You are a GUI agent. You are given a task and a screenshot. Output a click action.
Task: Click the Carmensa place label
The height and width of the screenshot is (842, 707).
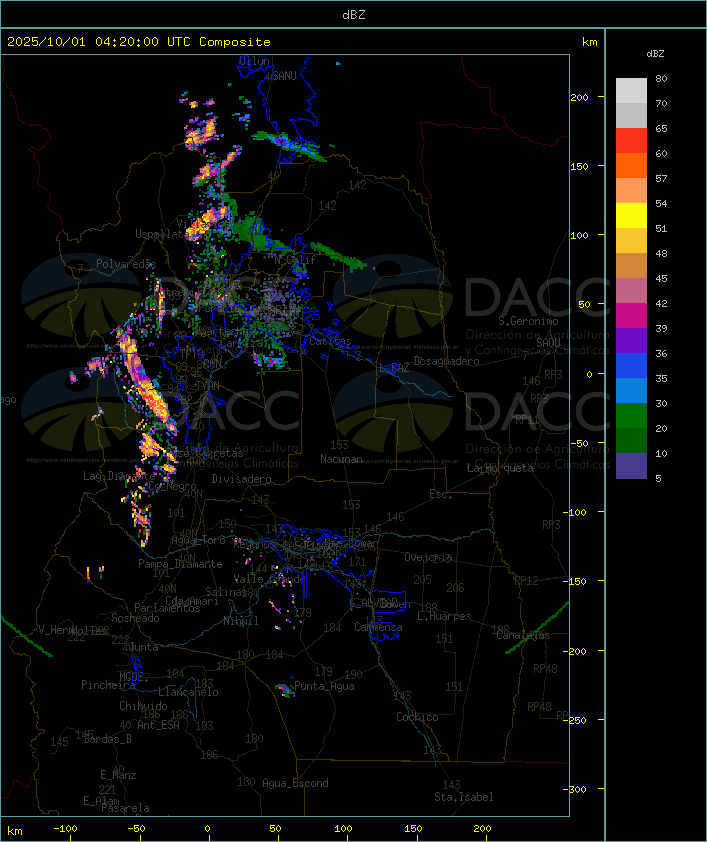(x=378, y=627)
